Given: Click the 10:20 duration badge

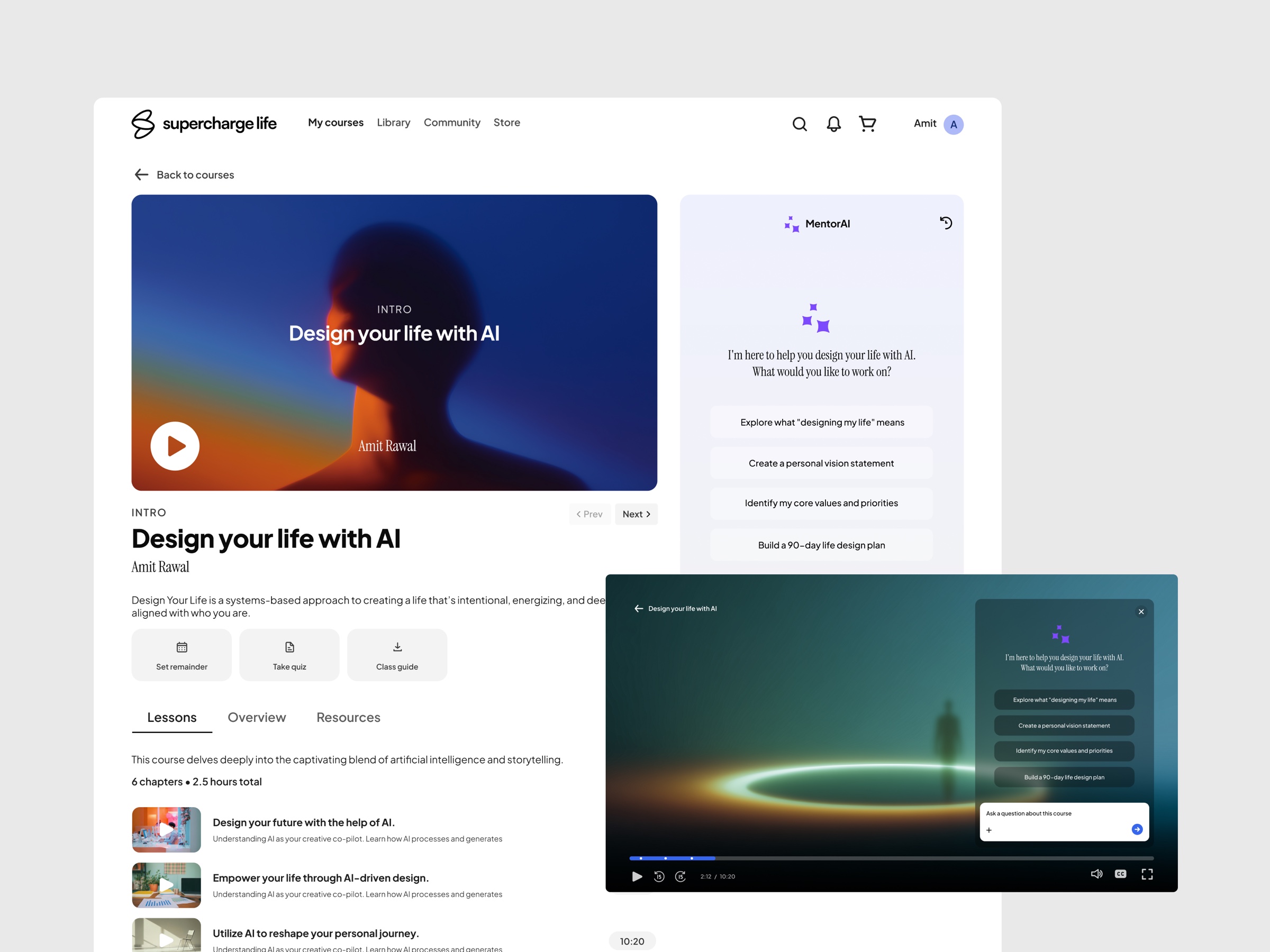Looking at the screenshot, I should [x=632, y=941].
